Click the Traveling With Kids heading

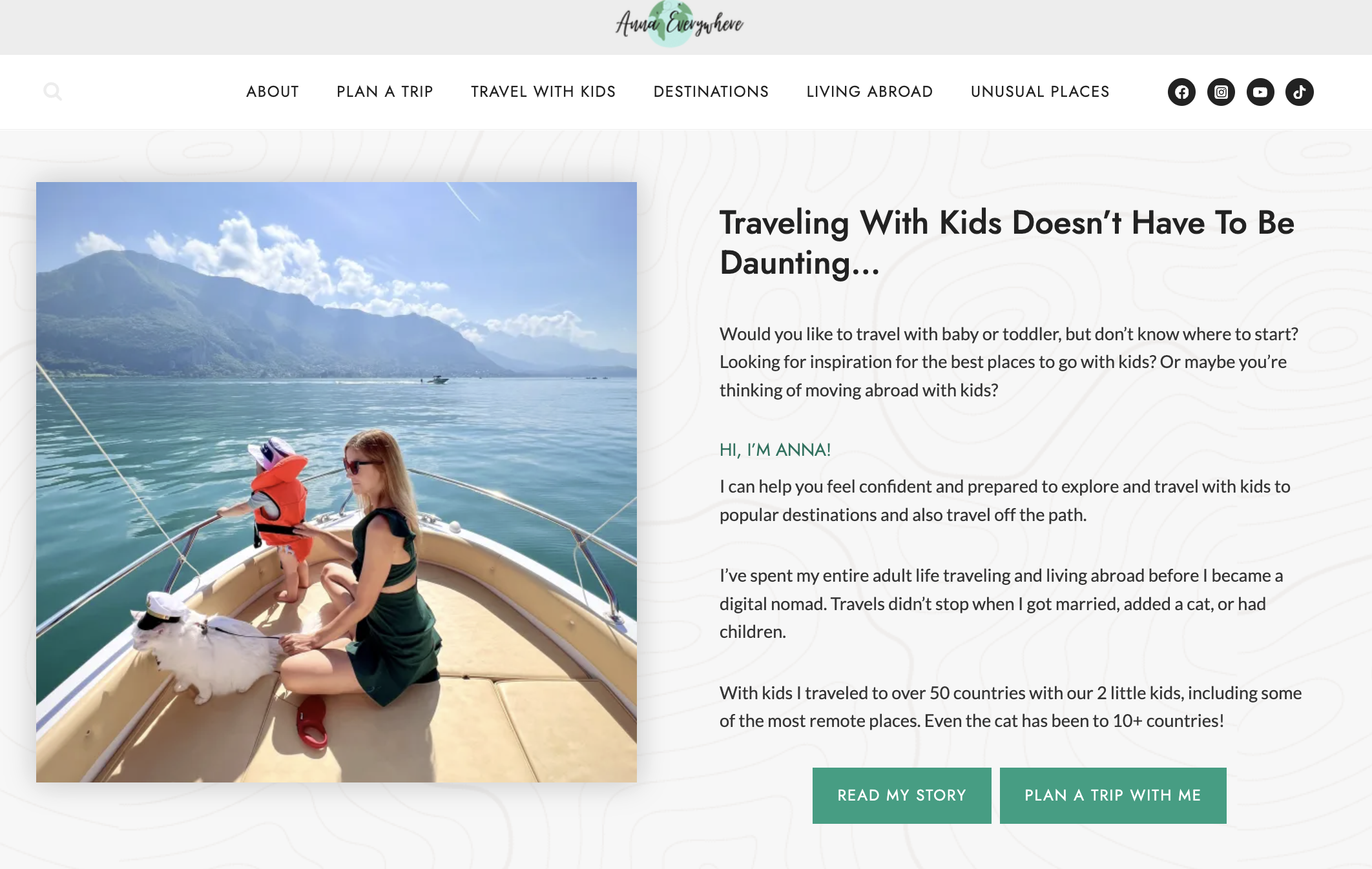pos(1007,243)
